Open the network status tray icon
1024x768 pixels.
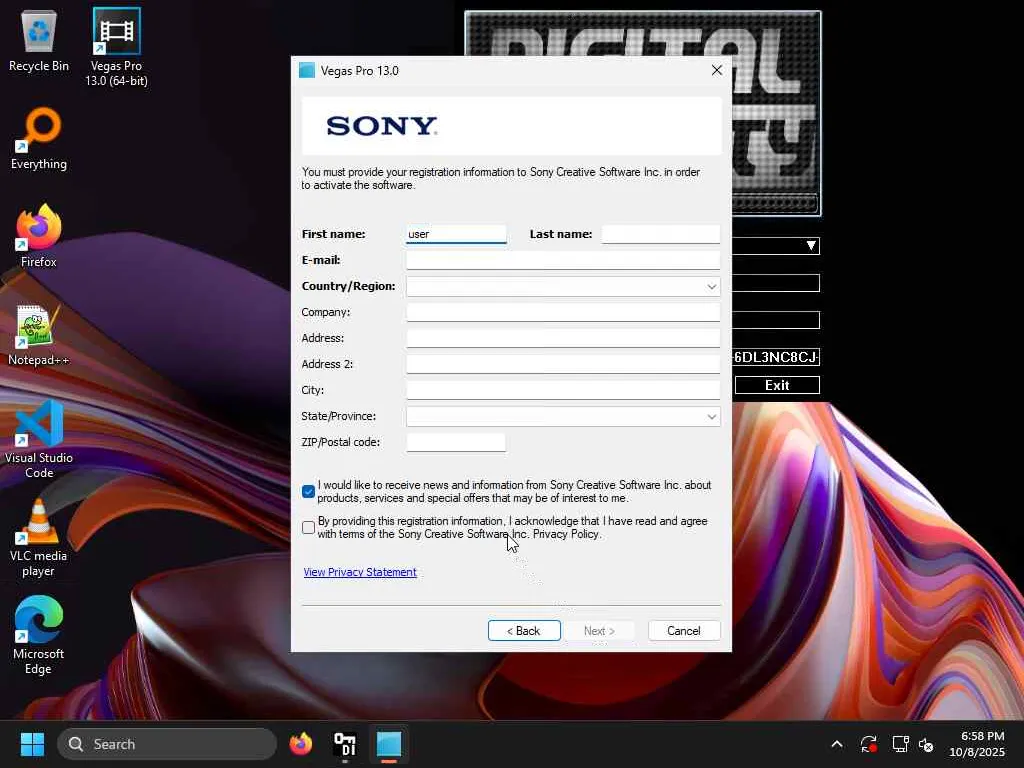[900, 744]
